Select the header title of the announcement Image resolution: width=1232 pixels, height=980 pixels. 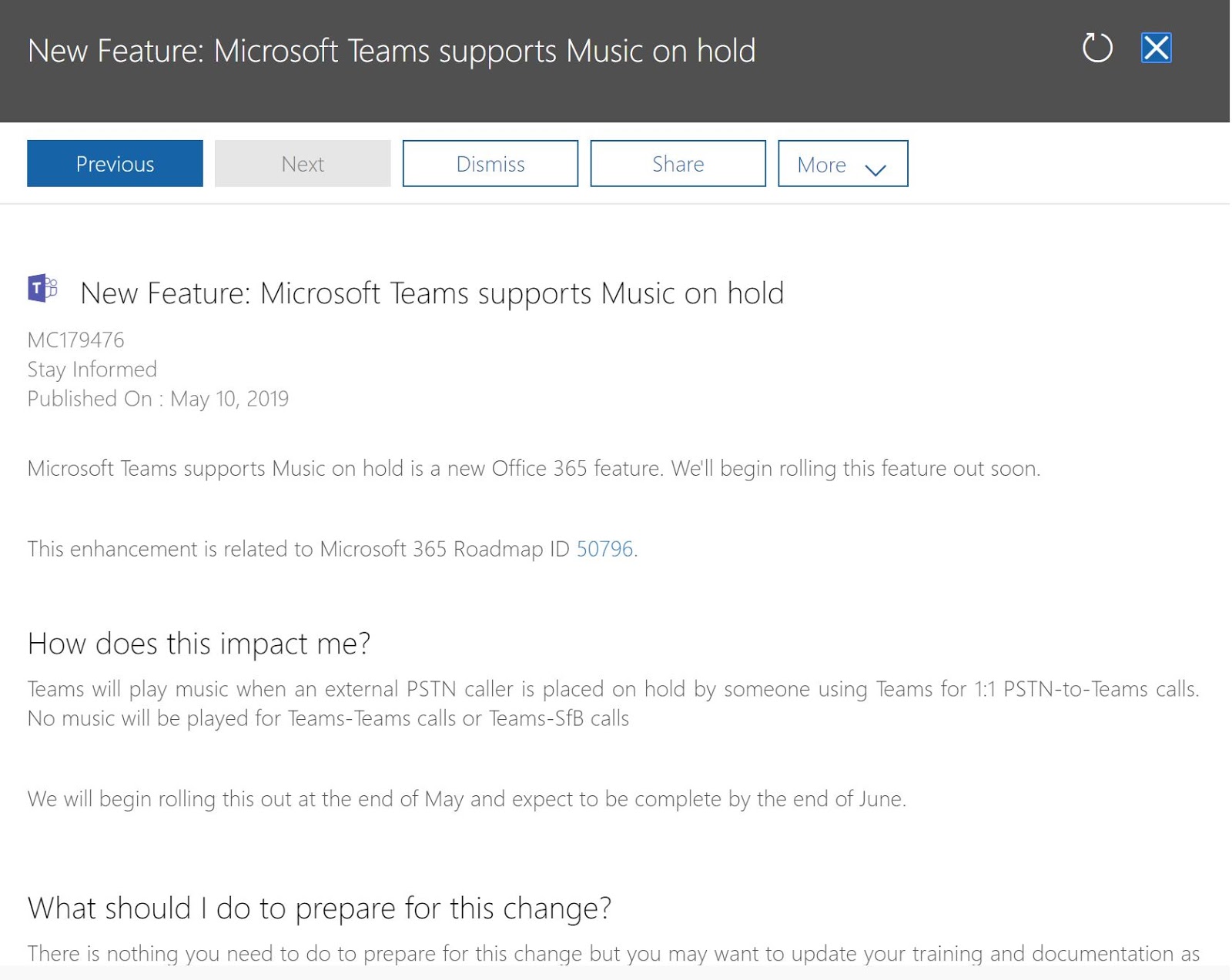pos(392,50)
